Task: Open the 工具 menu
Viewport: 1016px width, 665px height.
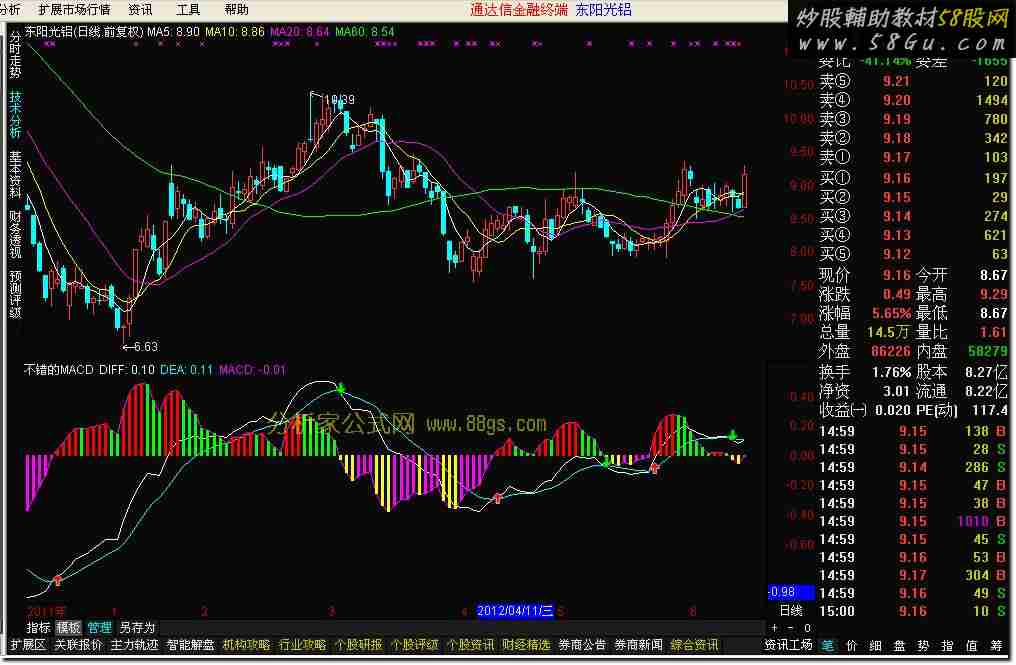Action: tap(188, 10)
